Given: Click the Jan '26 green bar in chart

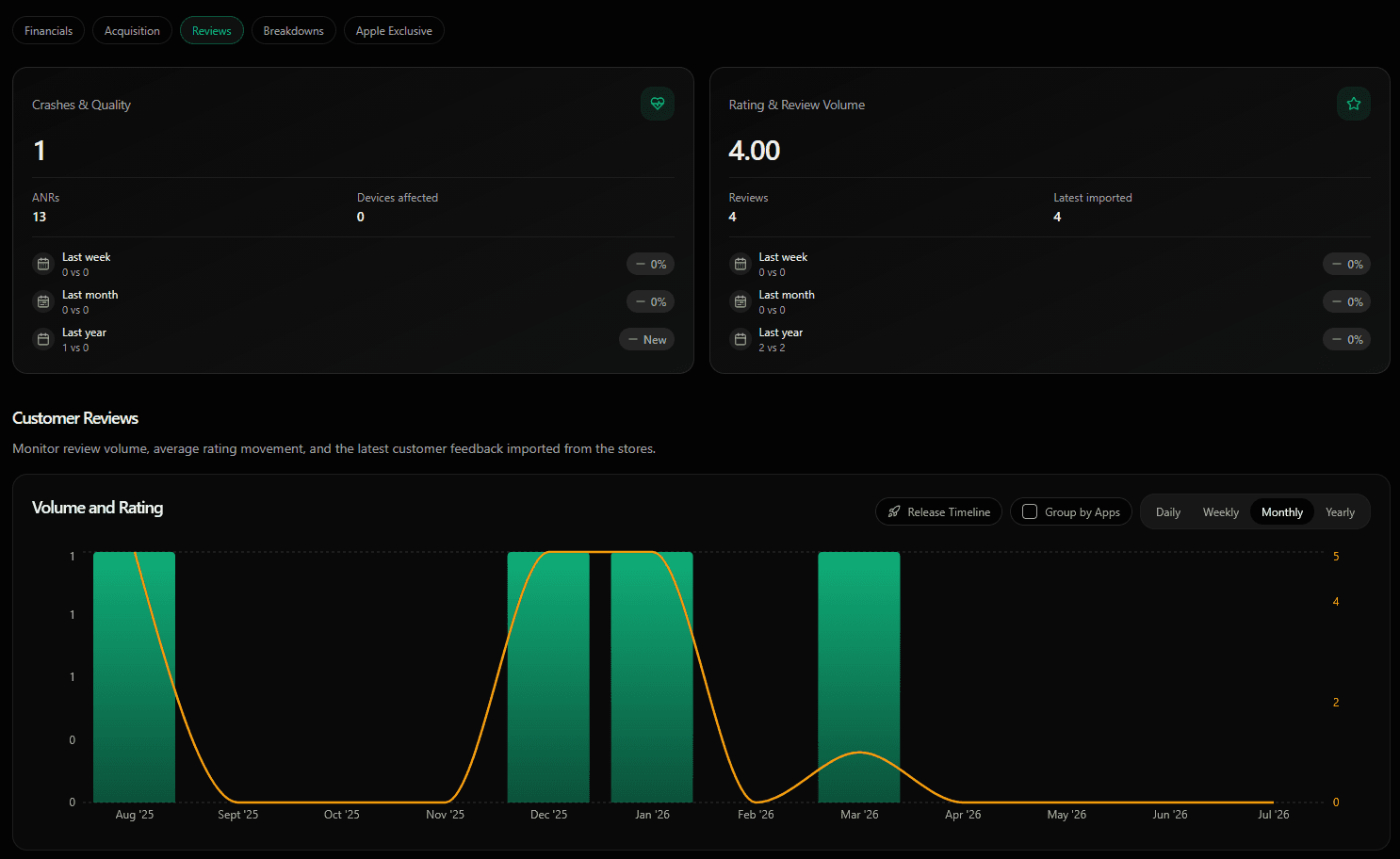Looking at the screenshot, I should point(652,677).
